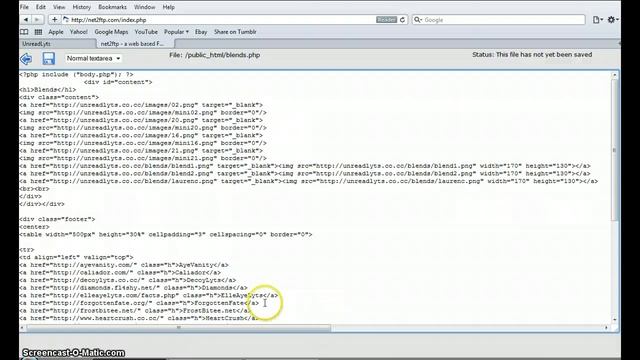The width and height of the screenshot is (640, 360).
Task: Click the search magnifier icon in Google field
Action: click(x=417, y=20)
